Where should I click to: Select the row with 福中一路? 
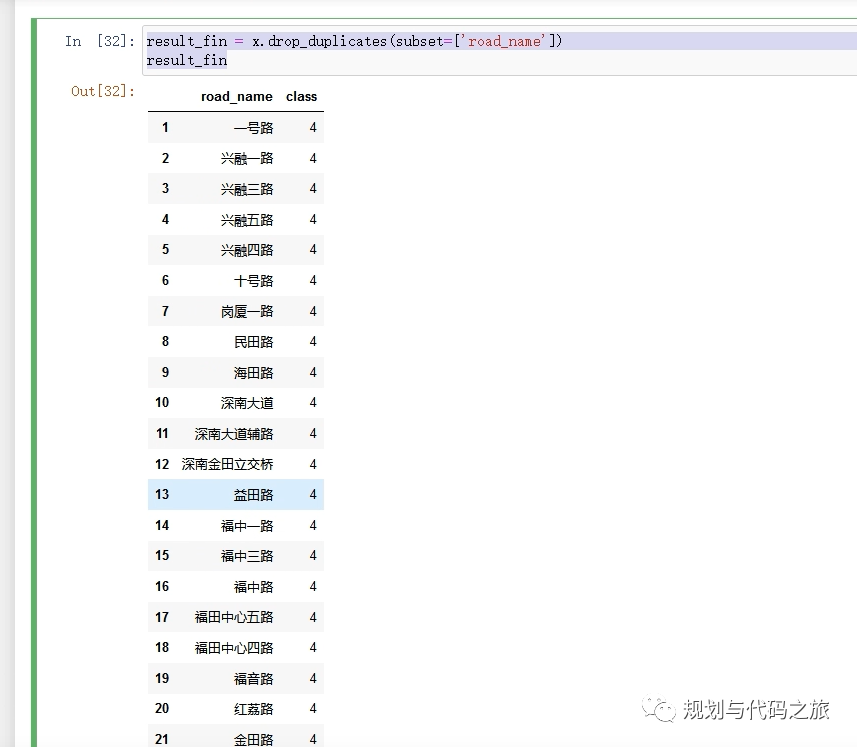[x=236, y=525]
